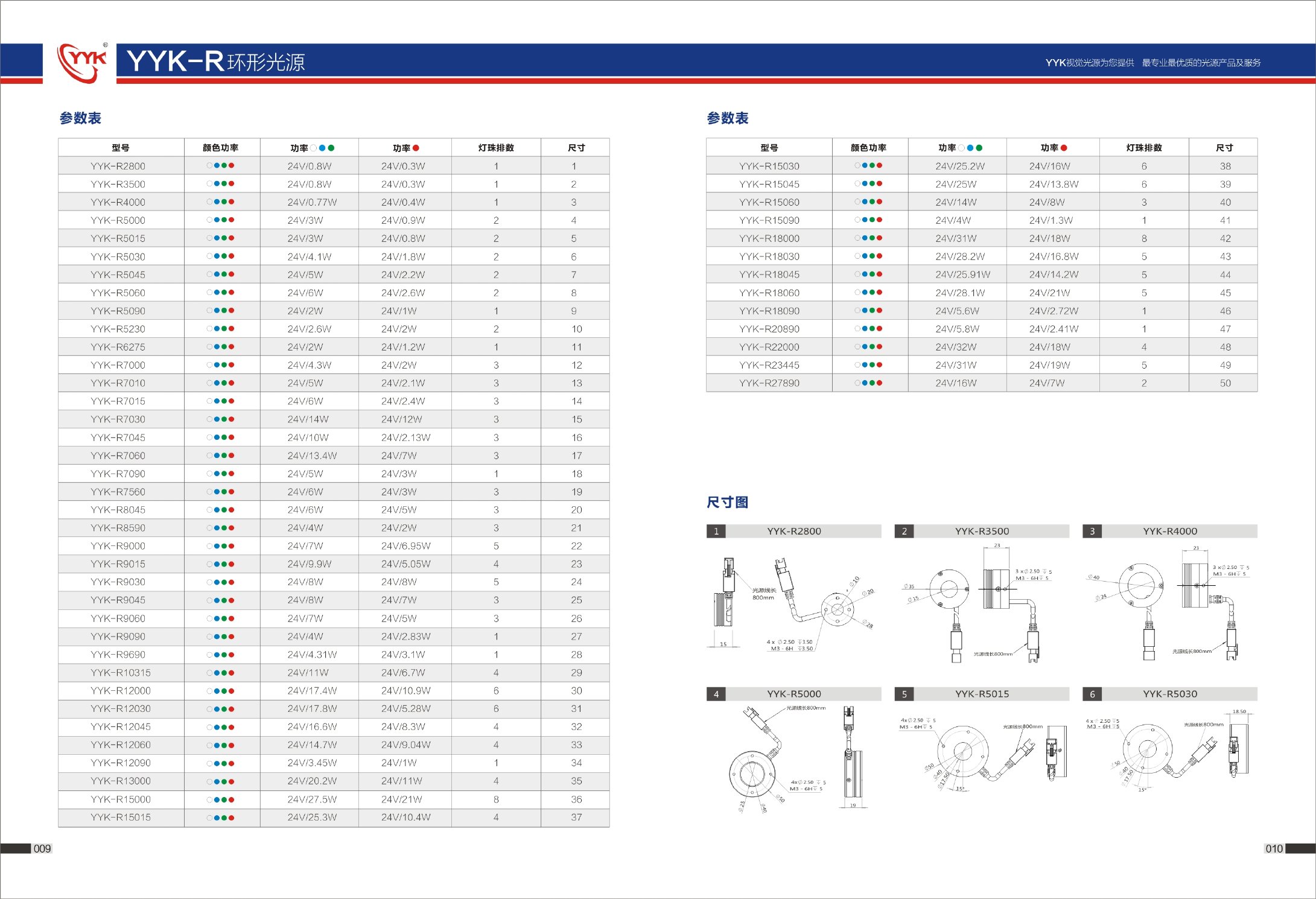Click the "24V/32W" power value

coord(956,347)
